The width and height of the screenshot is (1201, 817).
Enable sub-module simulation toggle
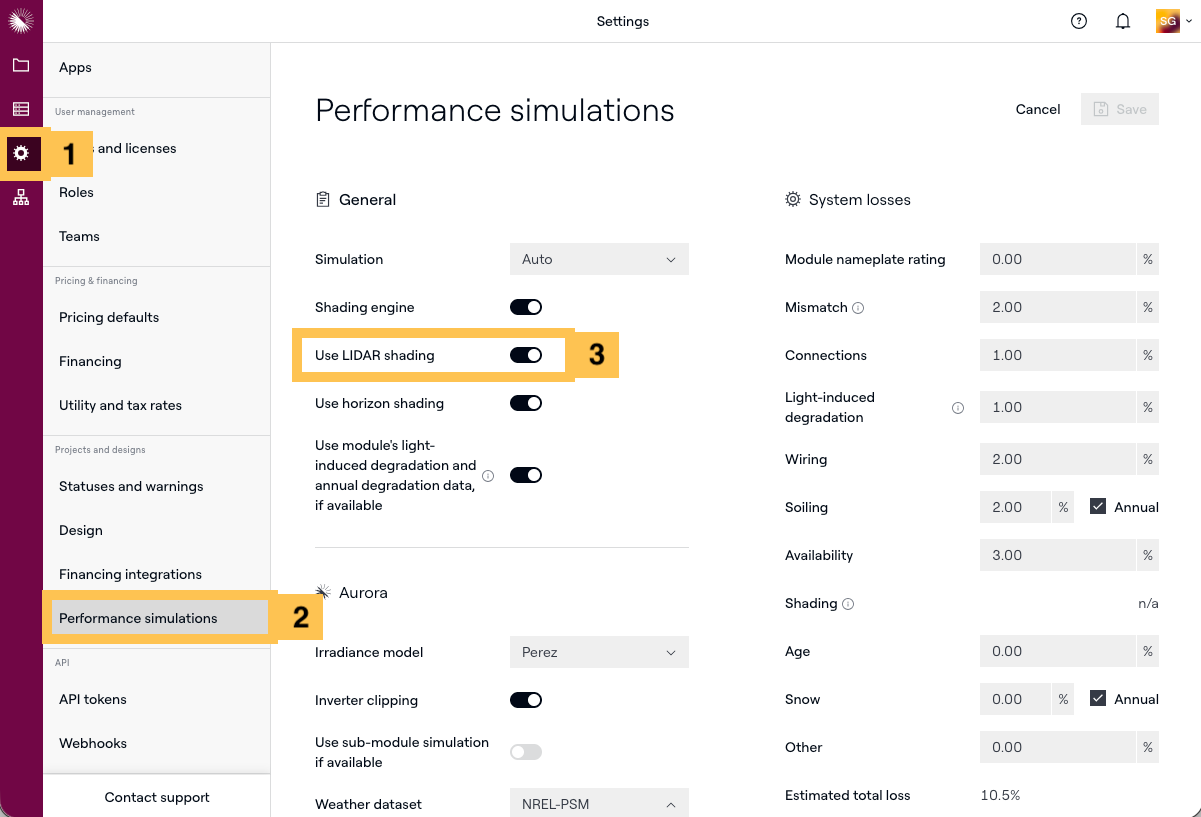[526, 752]
